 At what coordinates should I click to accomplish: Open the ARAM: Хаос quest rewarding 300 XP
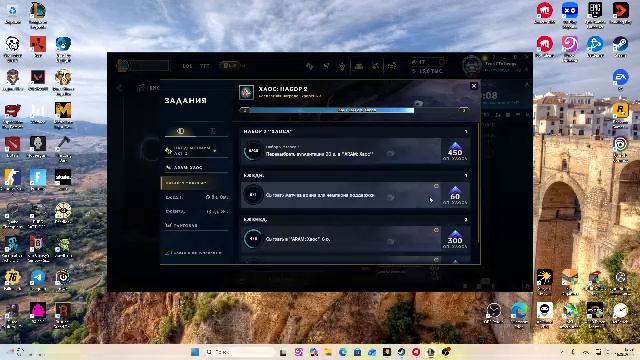coord(355,239)
